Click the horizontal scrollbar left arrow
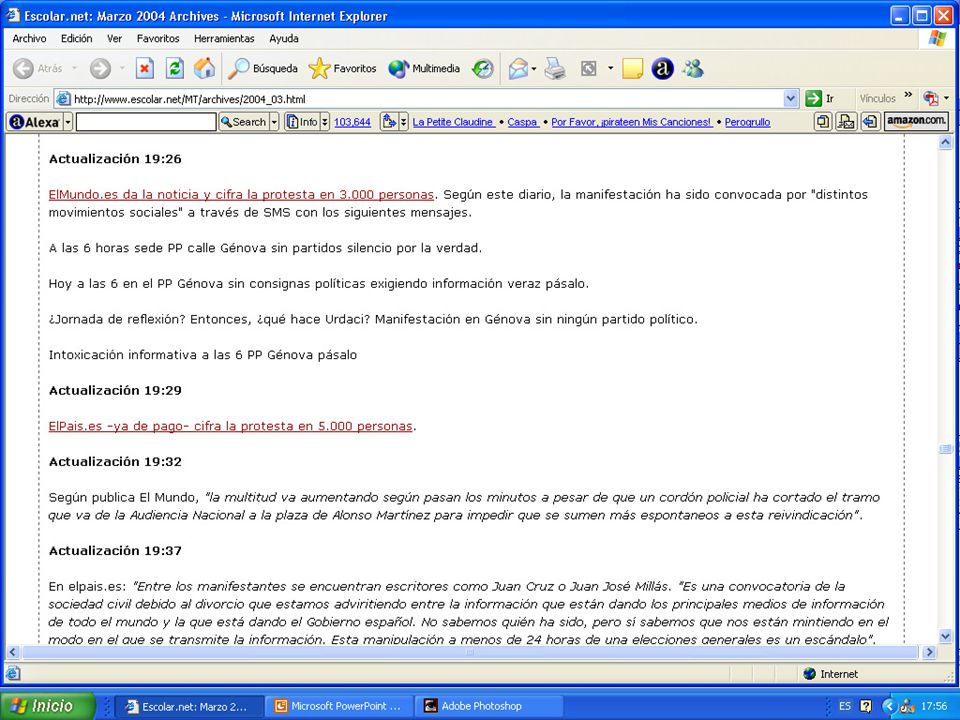960x720 pixels. [x=13, y=652]
